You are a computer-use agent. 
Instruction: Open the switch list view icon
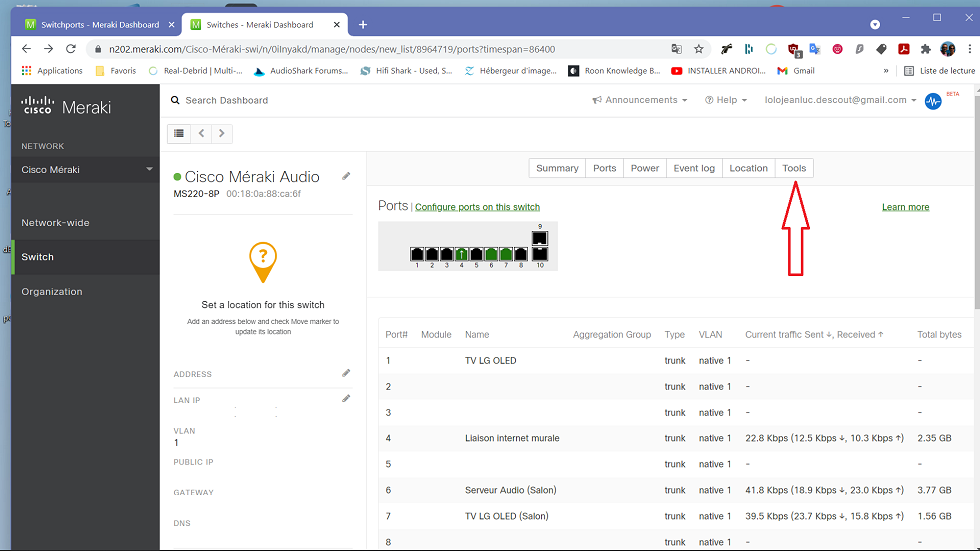tap(179, 133)
